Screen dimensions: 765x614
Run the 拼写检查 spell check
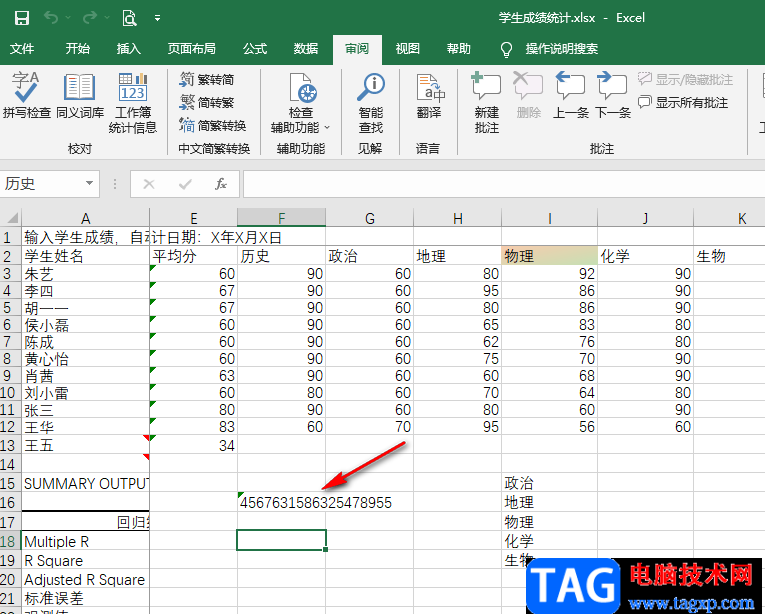[26, 96]
